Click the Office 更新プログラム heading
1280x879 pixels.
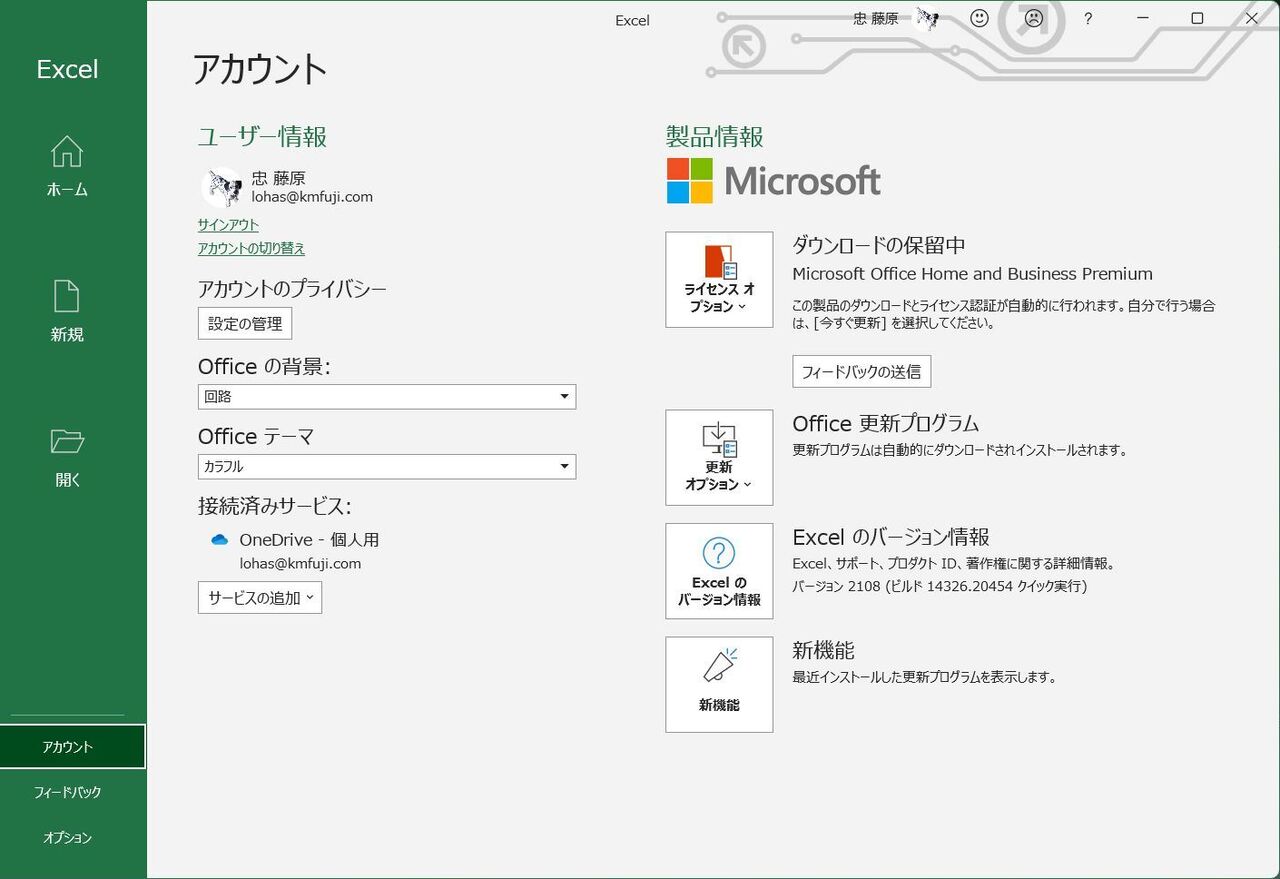coord(885,423)
